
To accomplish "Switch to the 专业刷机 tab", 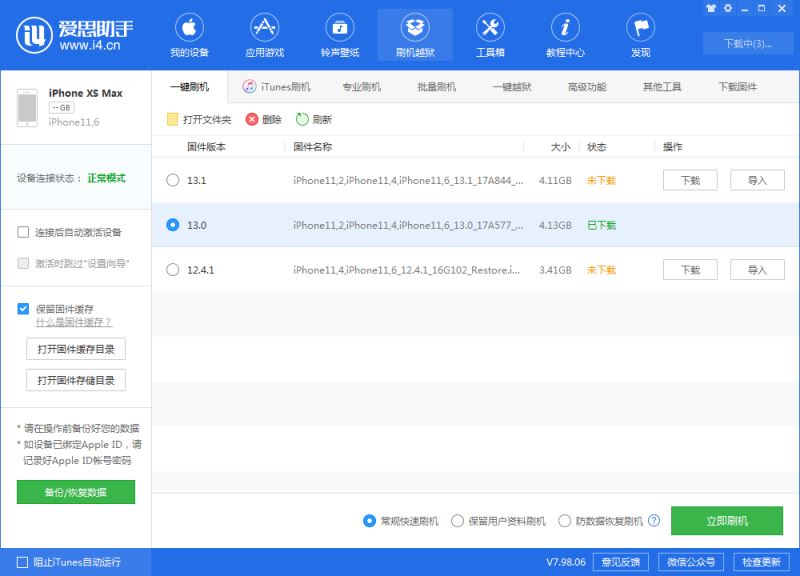I will tap(361, 87).
